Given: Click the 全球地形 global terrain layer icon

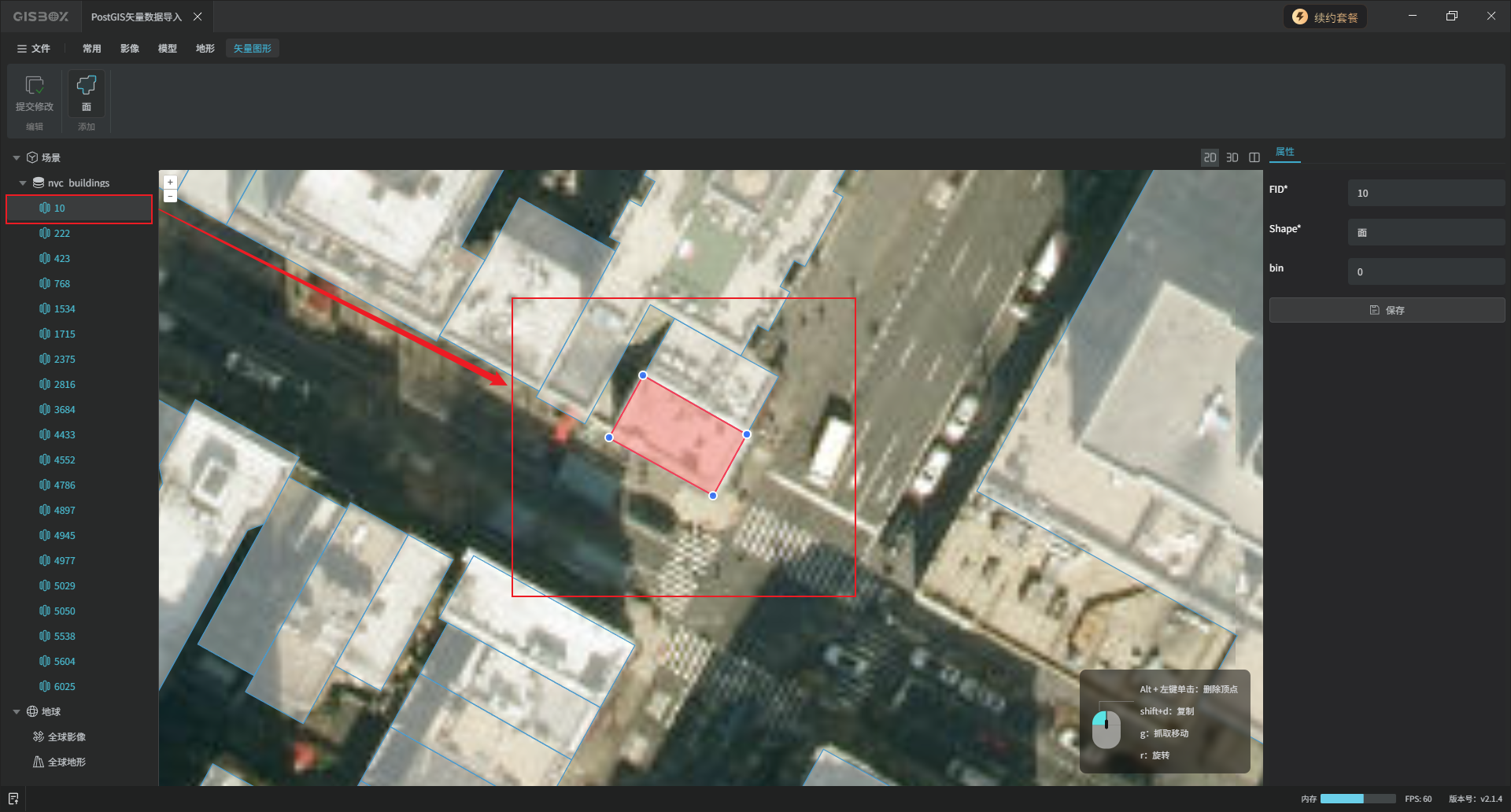Looking at the screenshot, I should coord(38,762).
